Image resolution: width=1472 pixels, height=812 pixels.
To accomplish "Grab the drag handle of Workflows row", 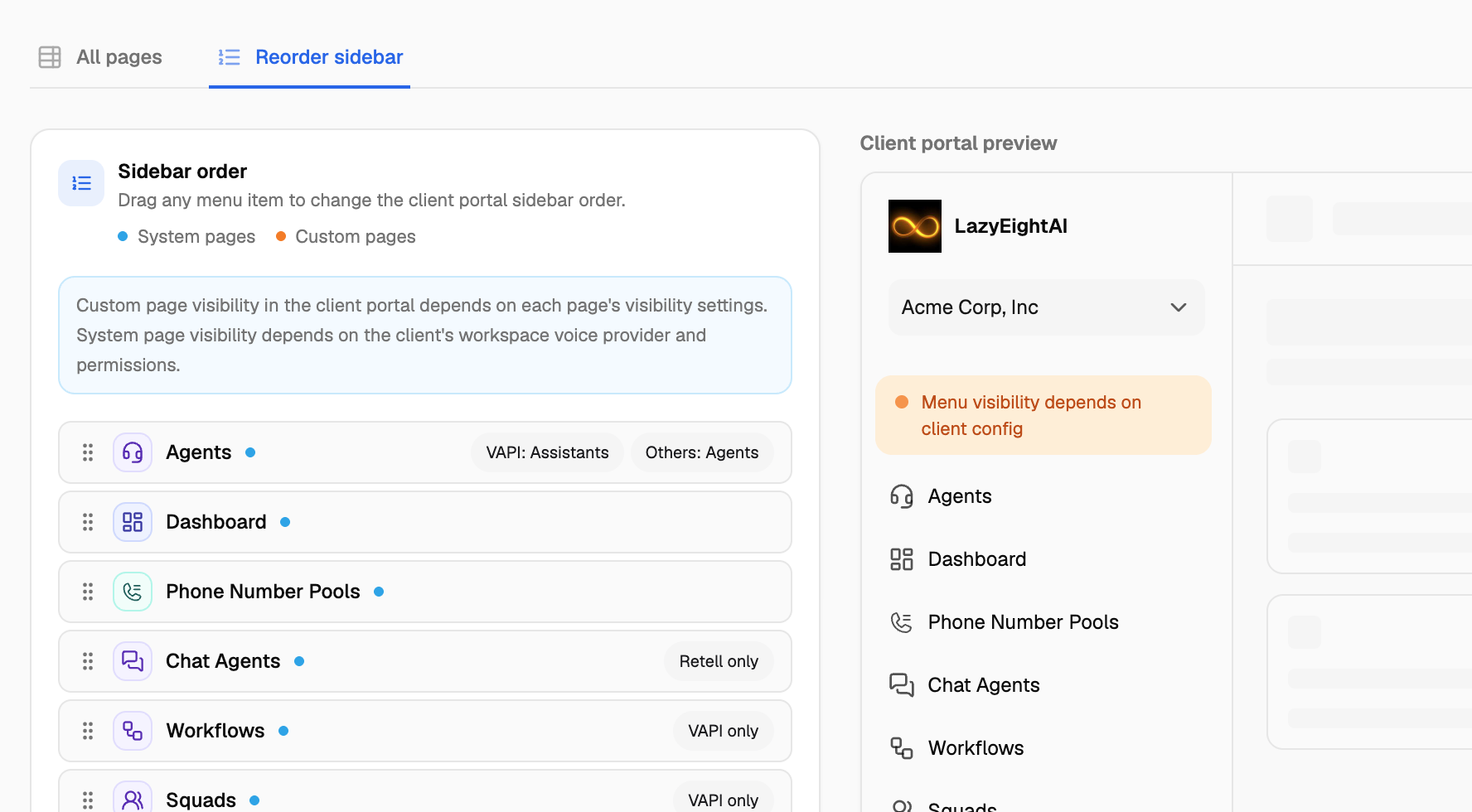I will tap(88, 731).
